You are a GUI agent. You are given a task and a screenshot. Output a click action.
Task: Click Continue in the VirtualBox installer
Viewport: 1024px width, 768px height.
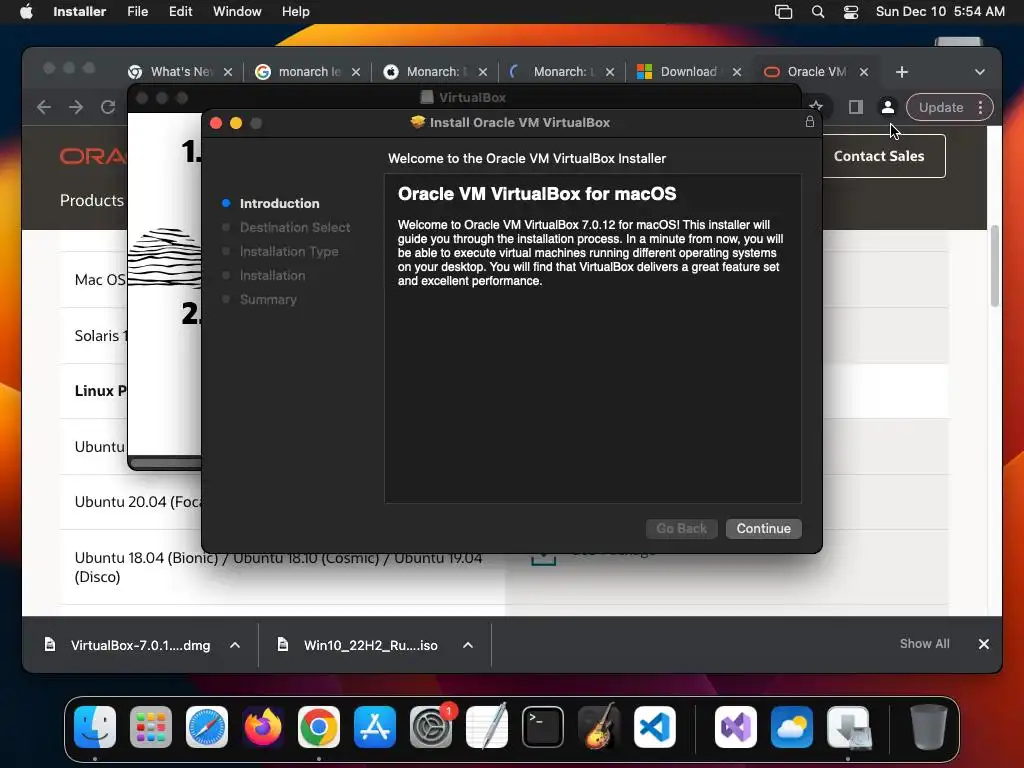(x=763, y=528)
